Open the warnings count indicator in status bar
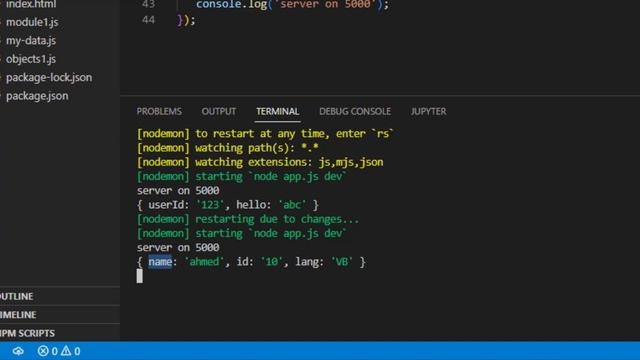Image resolution: width=640 pixels, height=360 pixels. tap(71, 351)
